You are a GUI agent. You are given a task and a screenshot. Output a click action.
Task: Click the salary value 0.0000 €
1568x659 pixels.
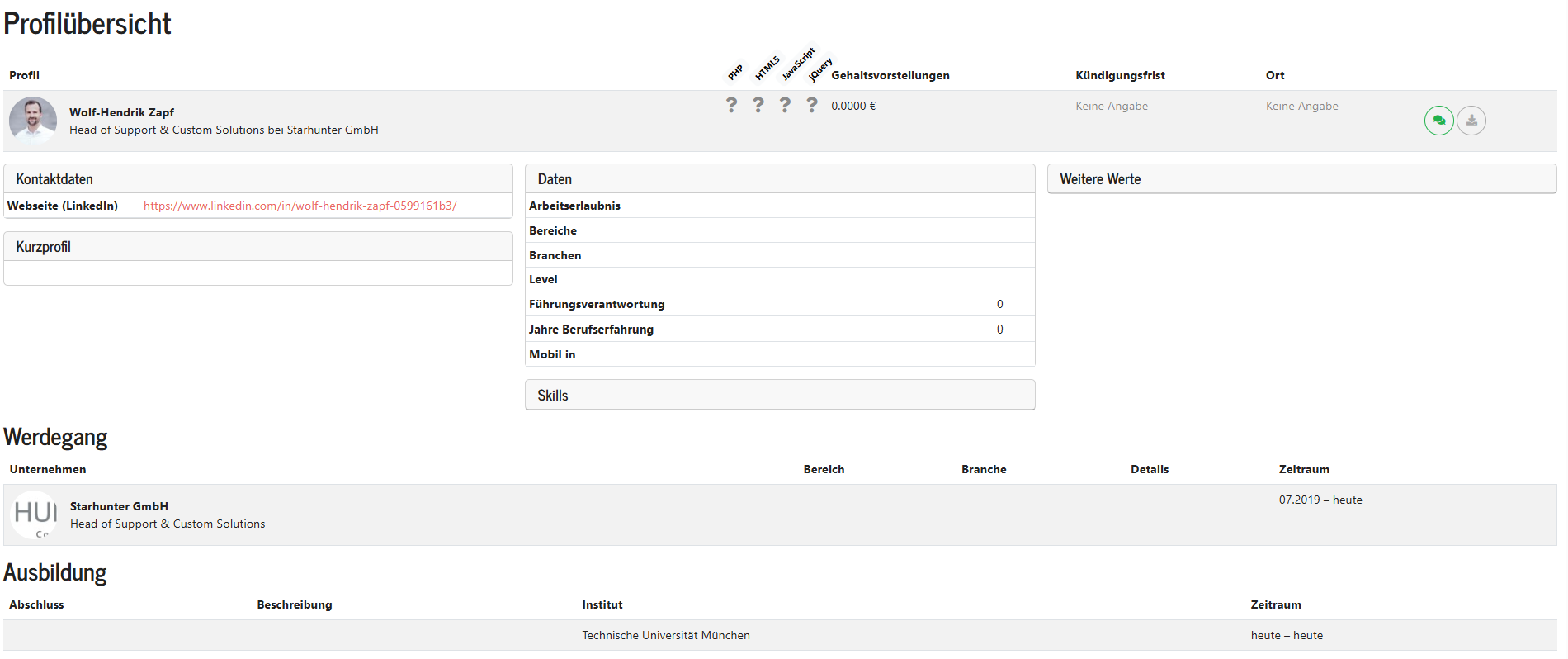tap(853, 106)
